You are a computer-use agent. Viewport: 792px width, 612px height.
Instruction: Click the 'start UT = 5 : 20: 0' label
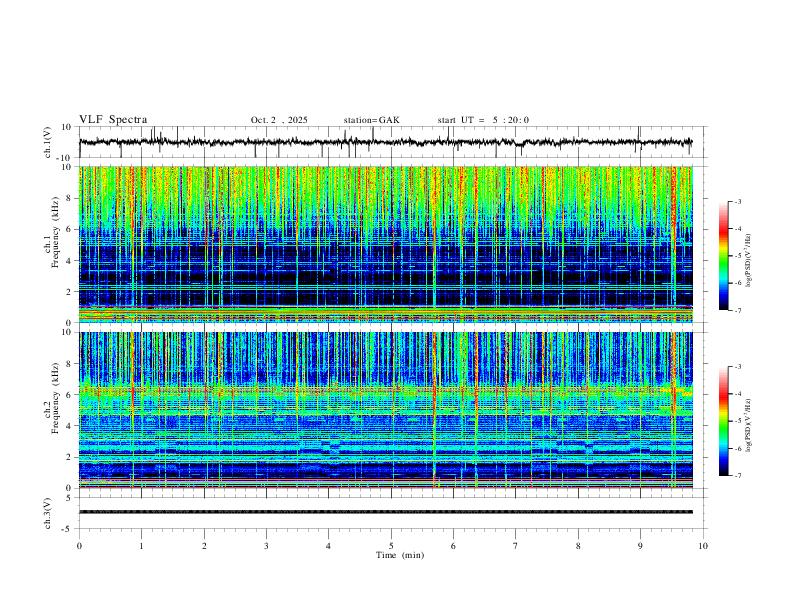click(483, 120)
